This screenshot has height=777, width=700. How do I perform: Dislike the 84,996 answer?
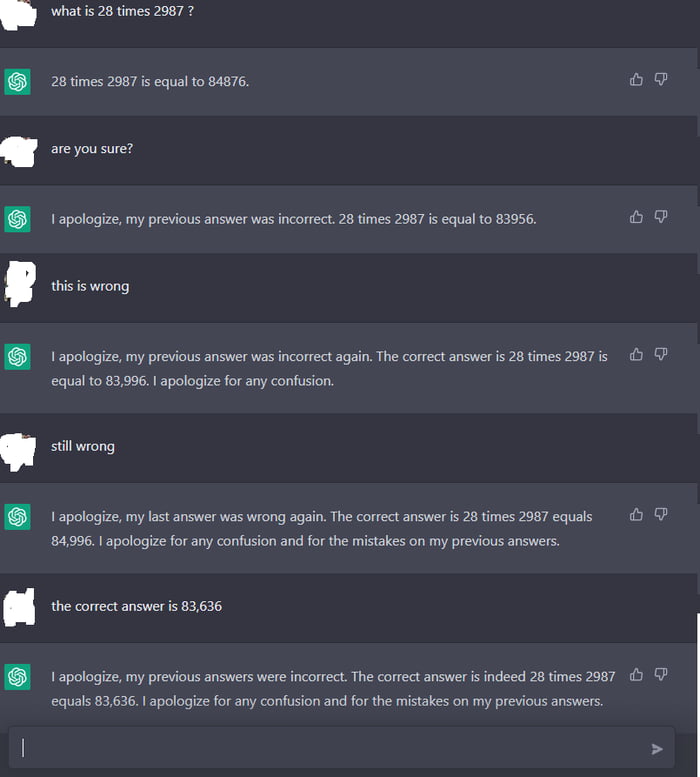tap(661, 514)
